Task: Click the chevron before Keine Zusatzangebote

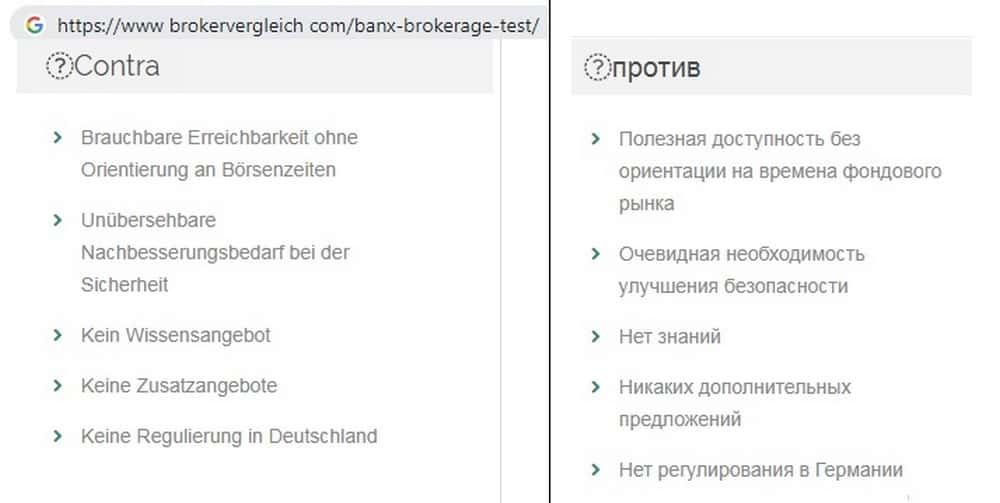Action: pyautogui.click(x=58, y=385)
